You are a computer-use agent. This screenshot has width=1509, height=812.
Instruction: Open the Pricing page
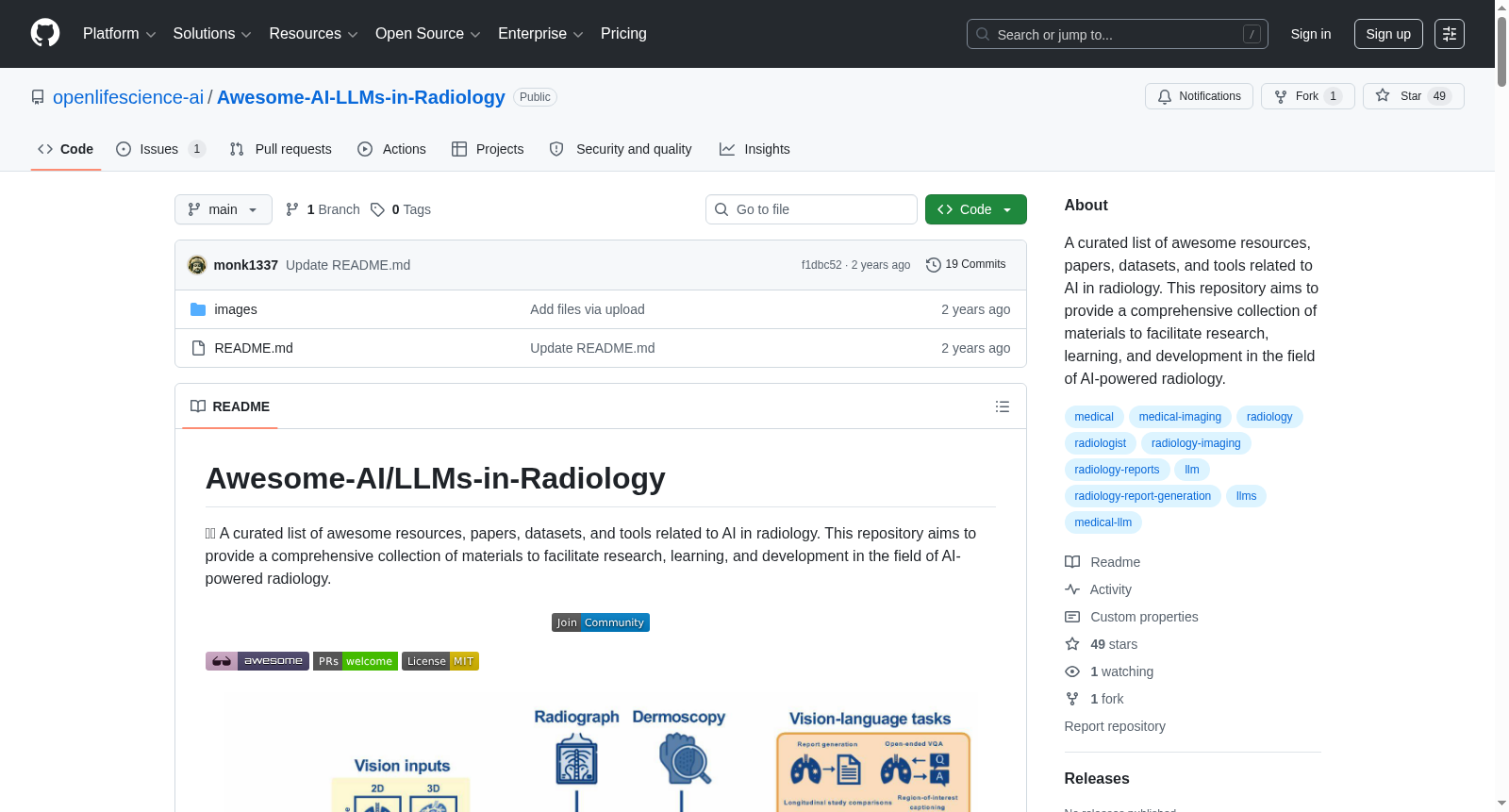[x=623, y=34]
